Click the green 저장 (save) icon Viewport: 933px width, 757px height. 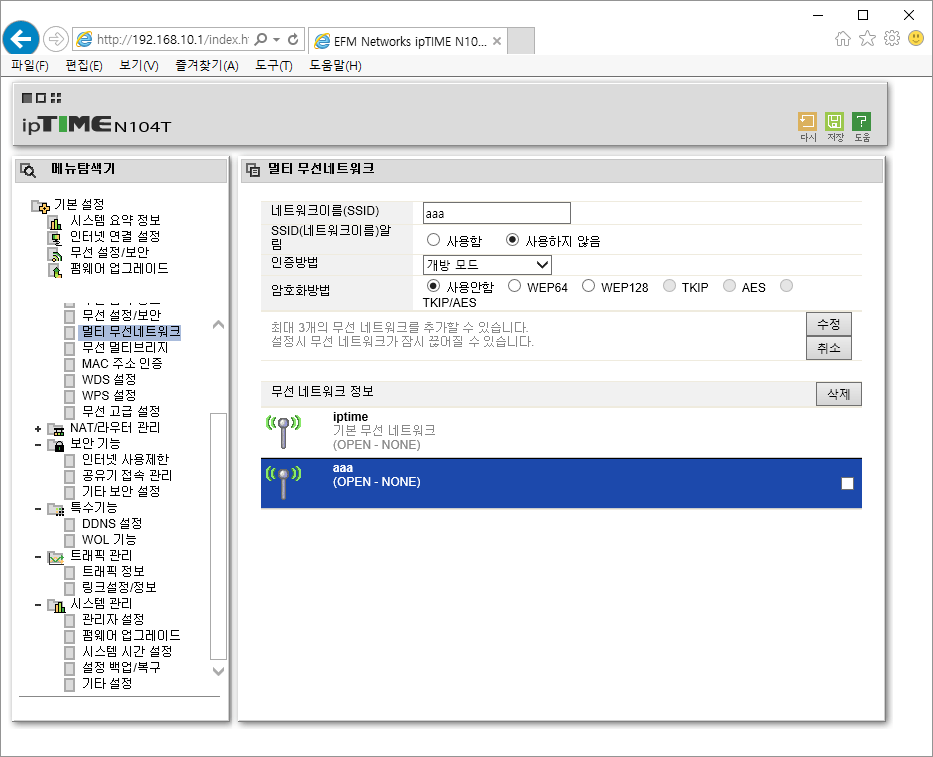tap(835, 121)
